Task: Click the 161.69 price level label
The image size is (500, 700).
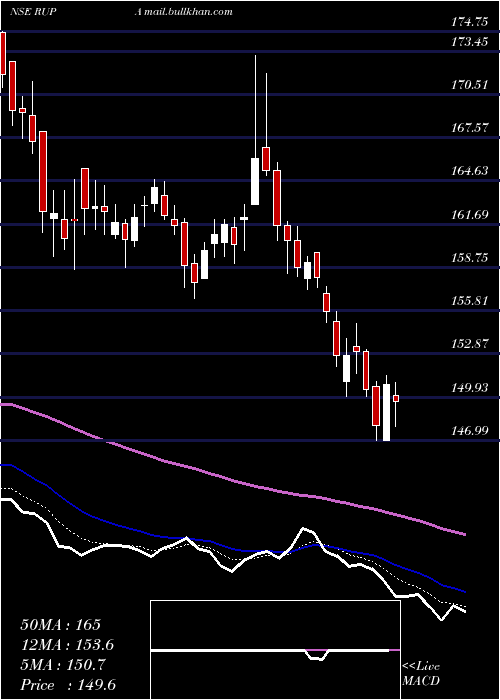Action: (469, 215)
